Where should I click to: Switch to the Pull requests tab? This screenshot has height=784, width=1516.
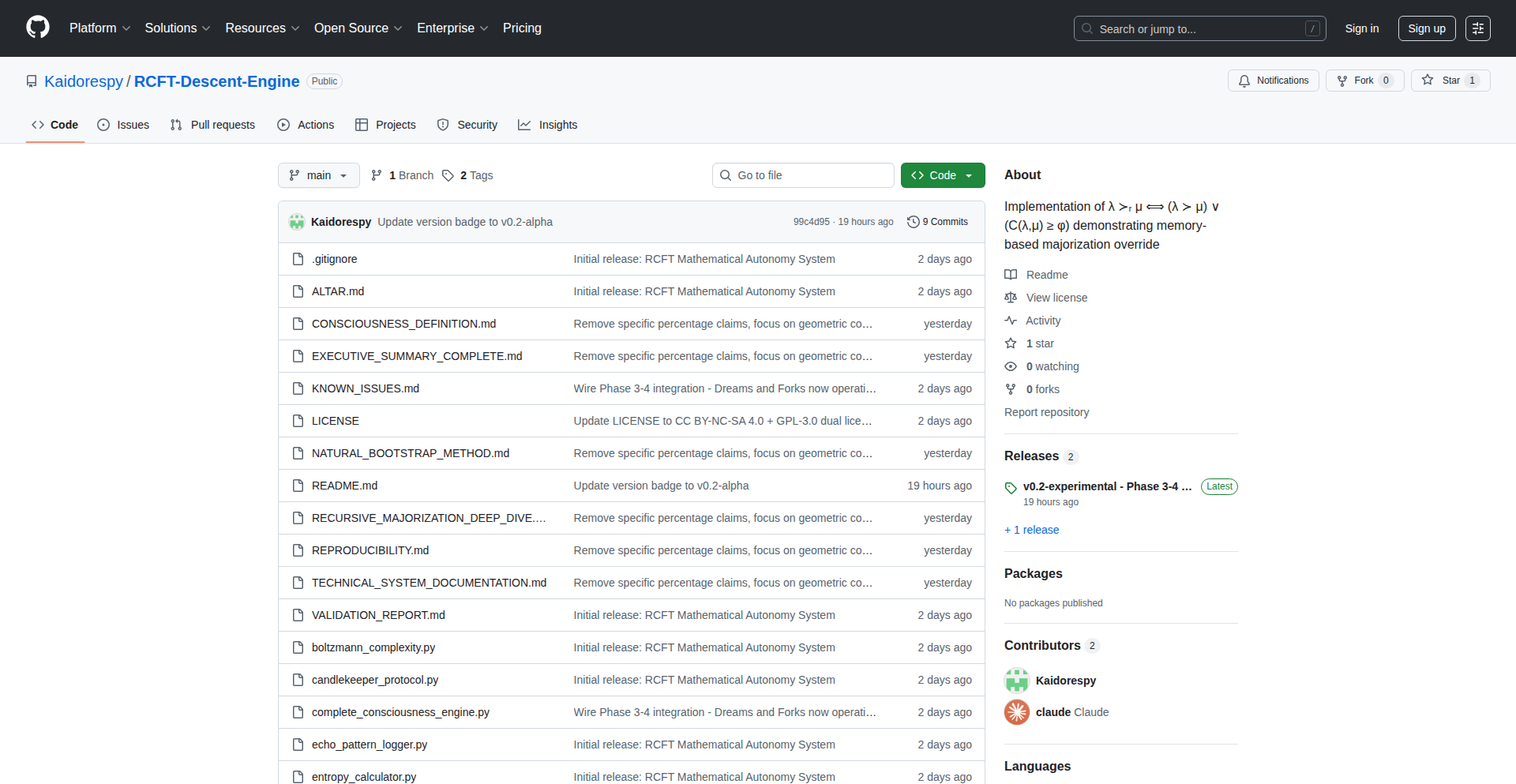(x=212, y=125)
